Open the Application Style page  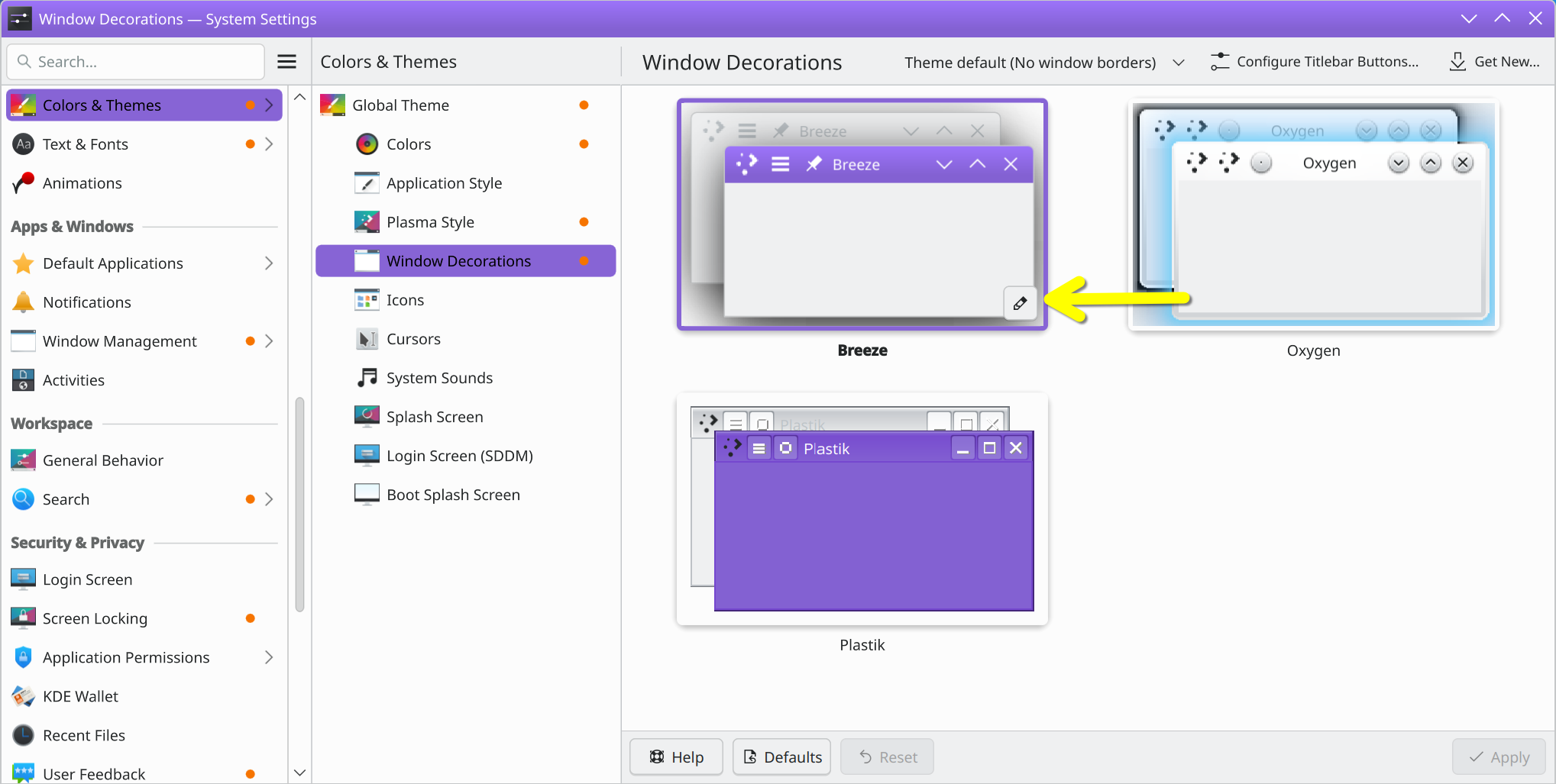pyautogui.click(x=466, y=183)
